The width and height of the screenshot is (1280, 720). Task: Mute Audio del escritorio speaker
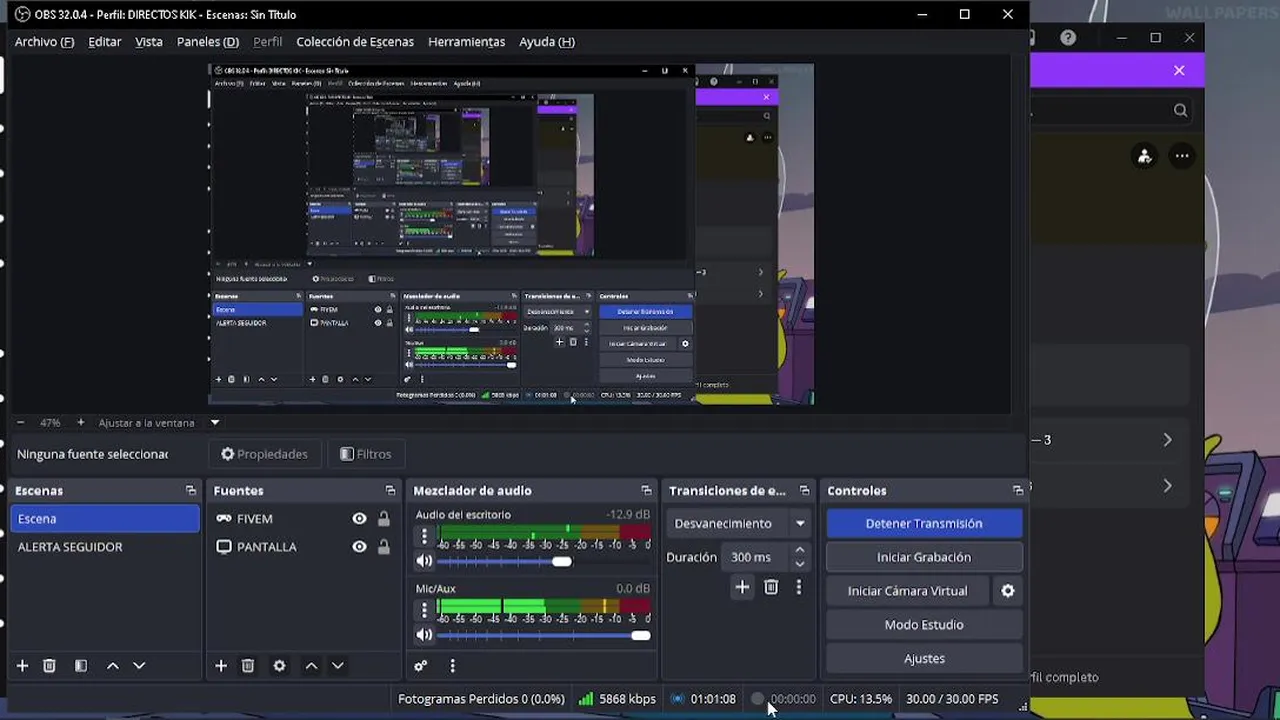[x=425, y=562]
